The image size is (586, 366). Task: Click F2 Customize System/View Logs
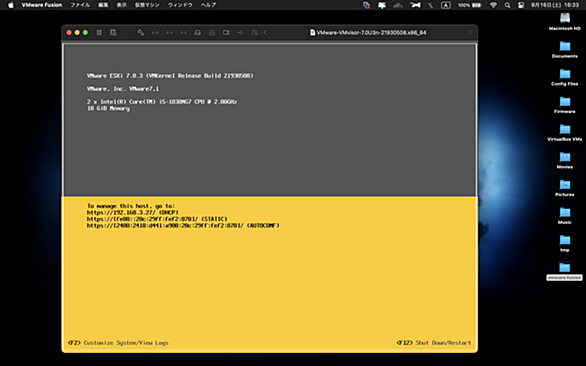pos(118,343)
